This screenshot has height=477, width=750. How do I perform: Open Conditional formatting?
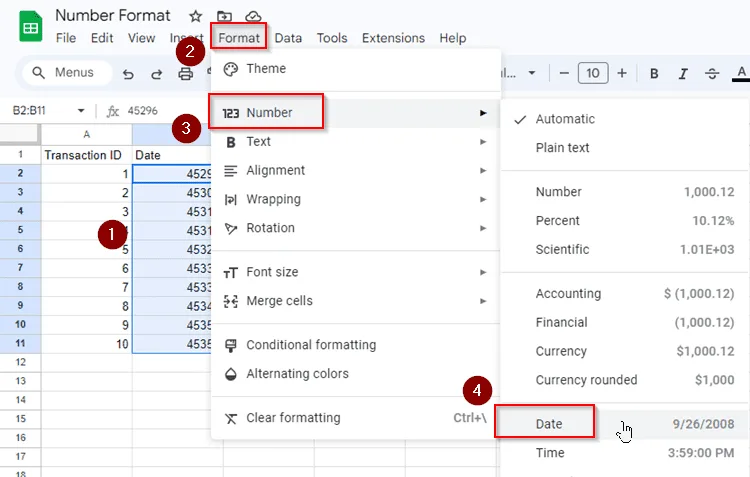(x=355, y=345)
